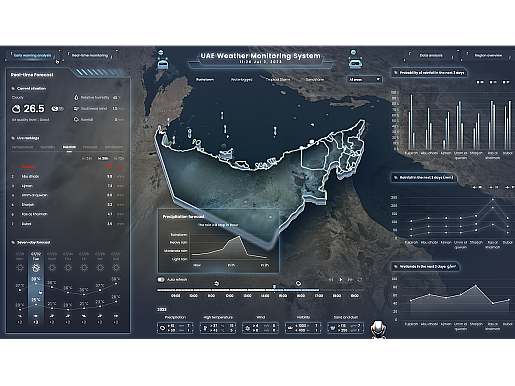Screen dimensions: 515x386
Task: Close the Precipitation forecast popup
Action: (270, 217)
